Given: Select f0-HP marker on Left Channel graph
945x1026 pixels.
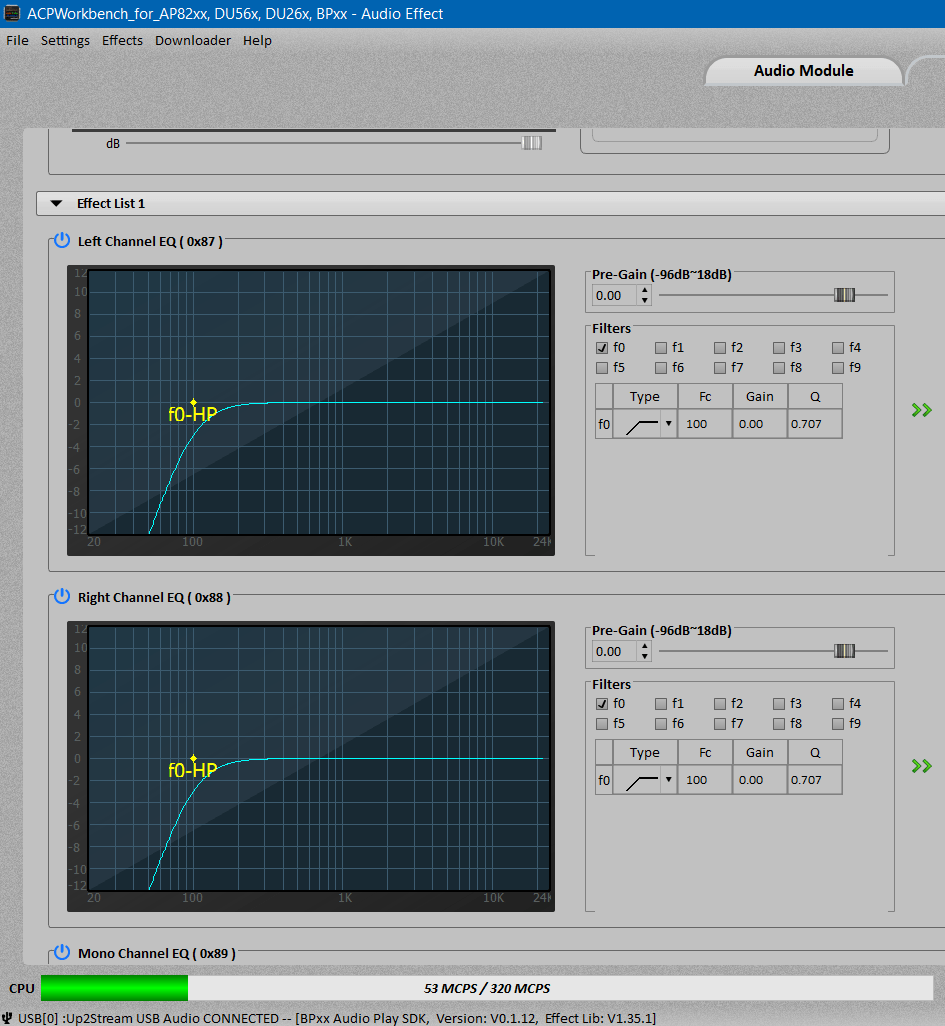Looking at the screenshot, I should point(193,402).
